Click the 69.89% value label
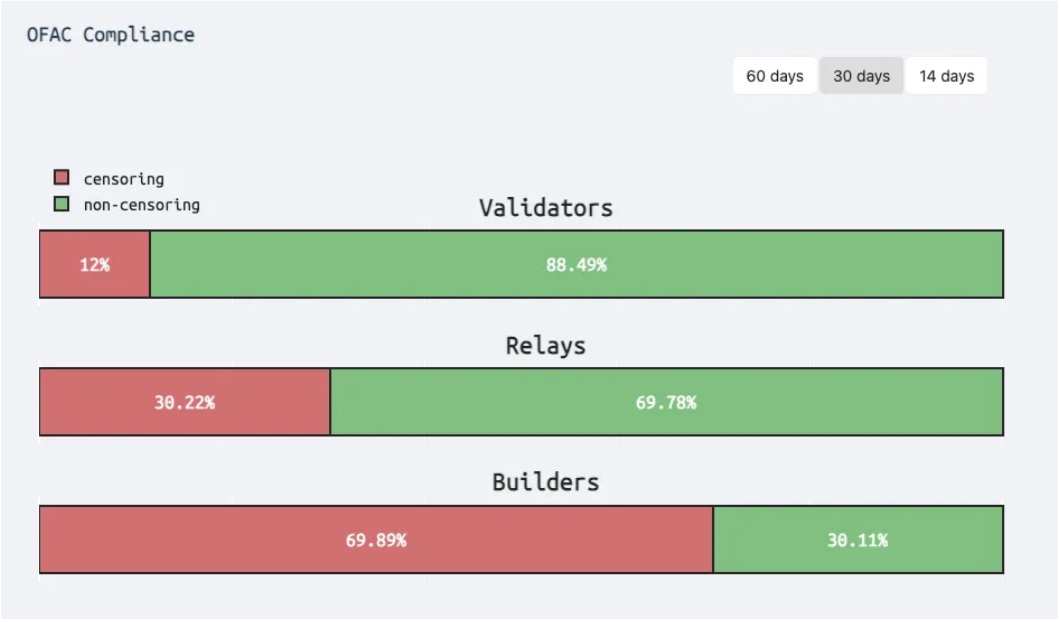The image size is (1061, 622). [376, 540]
